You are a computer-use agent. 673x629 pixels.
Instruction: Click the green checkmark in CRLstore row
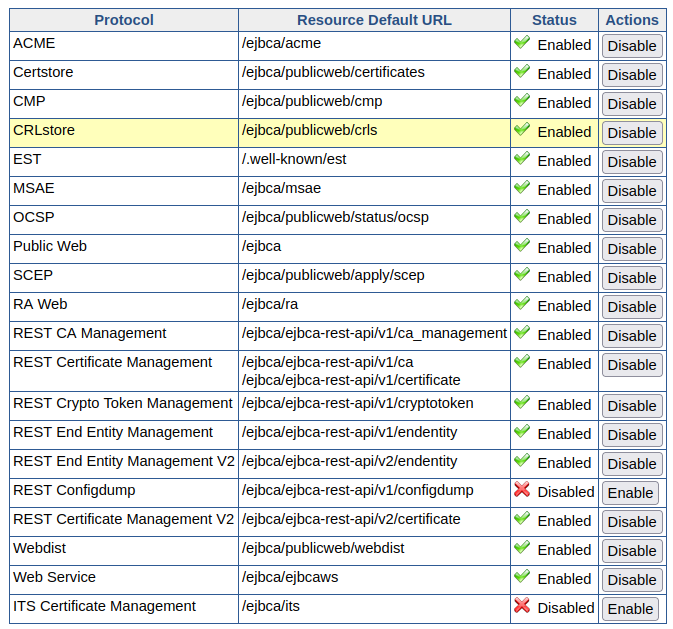(521, 131)
